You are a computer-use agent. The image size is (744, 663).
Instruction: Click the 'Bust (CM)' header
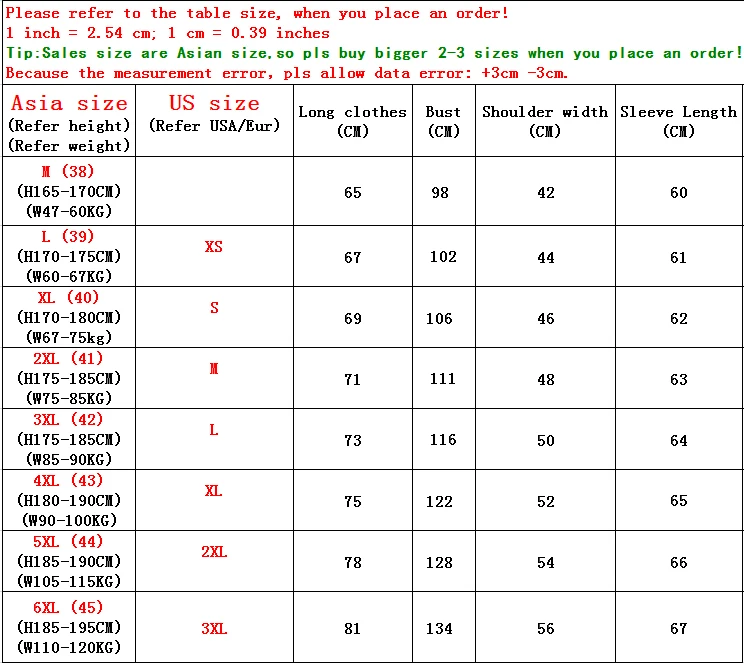coord(444,121)
